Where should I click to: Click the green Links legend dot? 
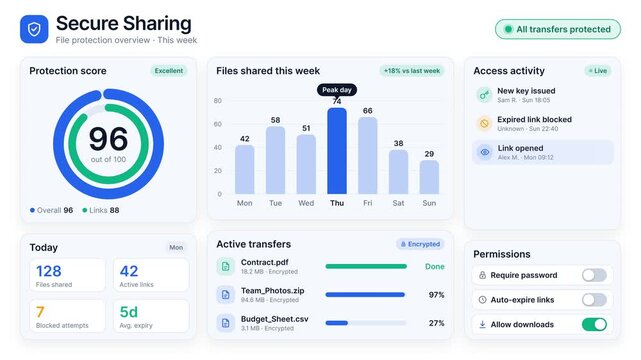tap(85, 210)
